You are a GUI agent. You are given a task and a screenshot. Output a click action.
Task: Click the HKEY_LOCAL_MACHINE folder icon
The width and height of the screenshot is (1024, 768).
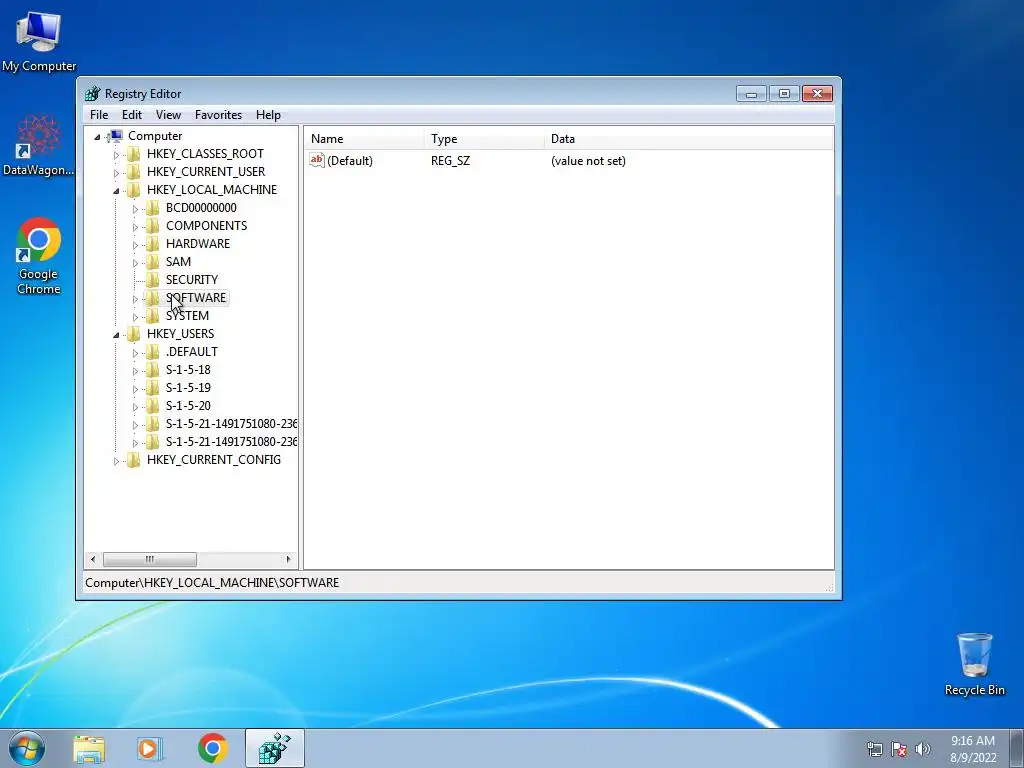coord(133,190)
